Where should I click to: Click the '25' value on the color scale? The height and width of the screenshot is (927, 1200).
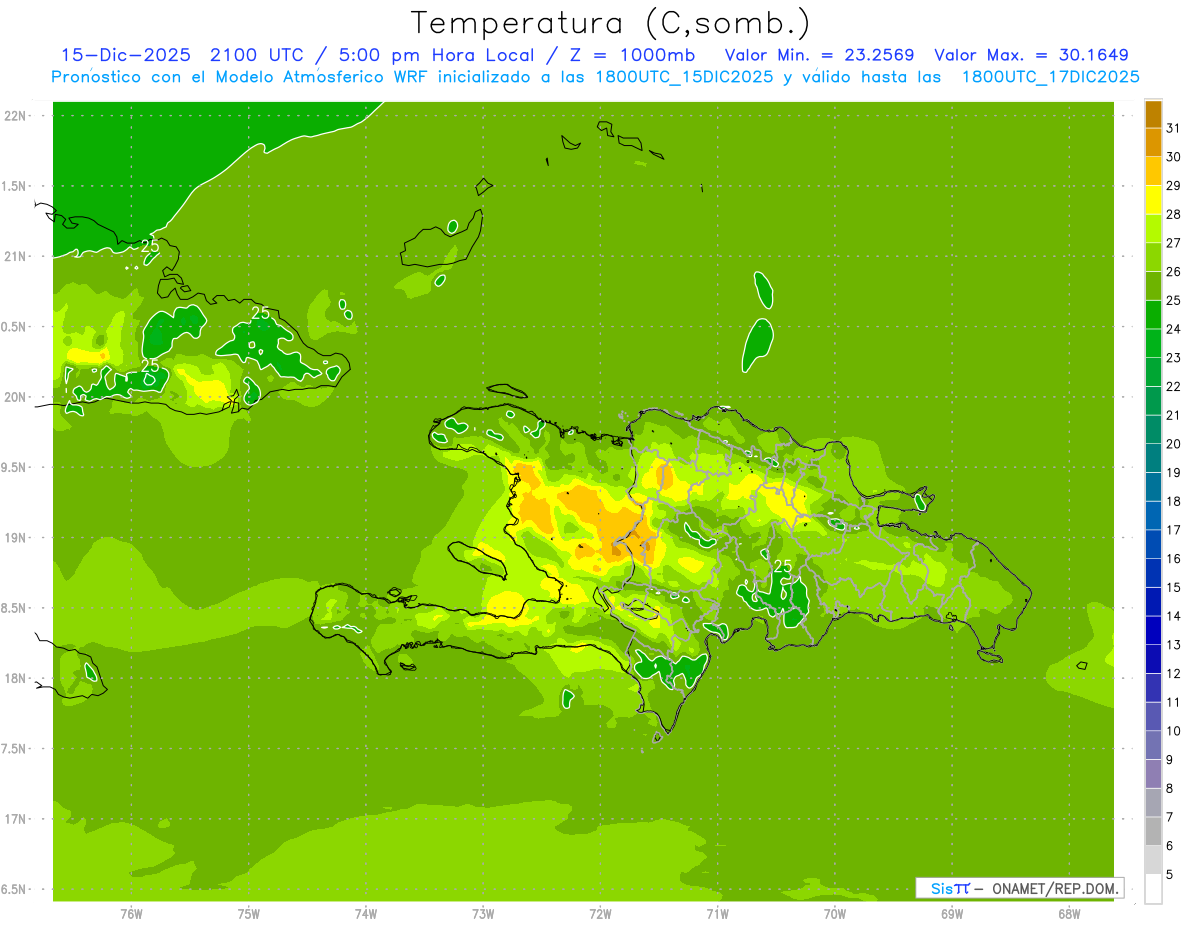(1174, 300)
